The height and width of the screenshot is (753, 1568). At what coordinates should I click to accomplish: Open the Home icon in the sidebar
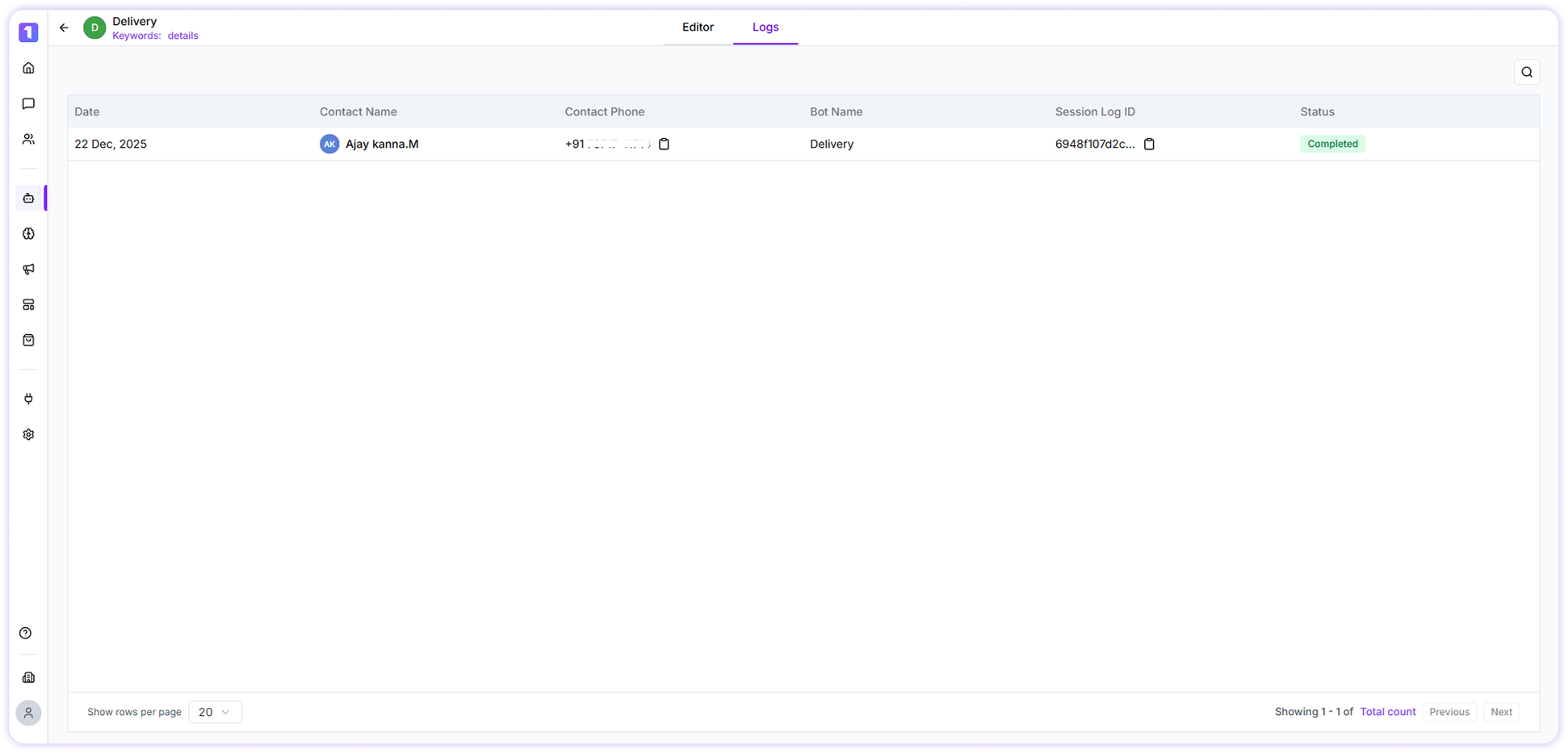point(28,69)
